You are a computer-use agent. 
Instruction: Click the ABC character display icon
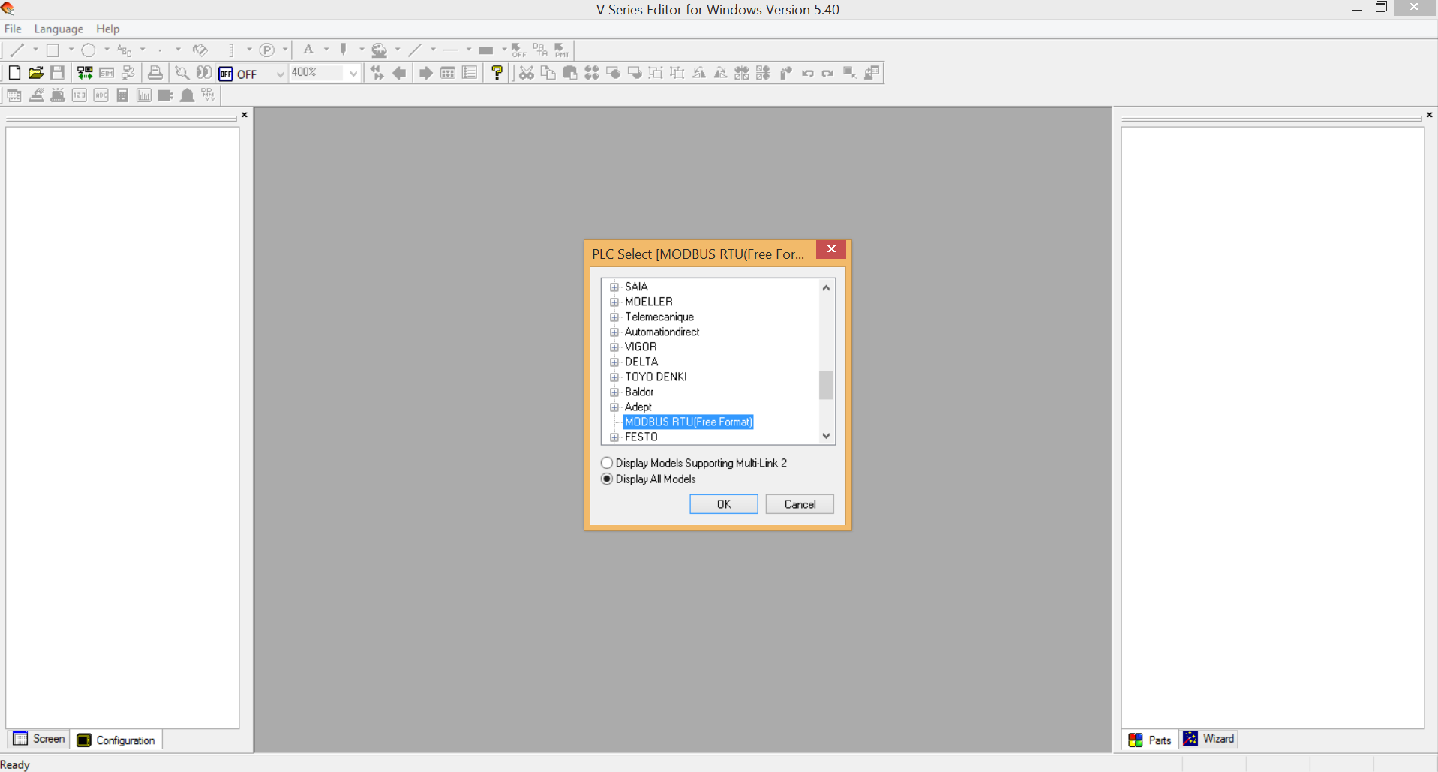[101, 95]
